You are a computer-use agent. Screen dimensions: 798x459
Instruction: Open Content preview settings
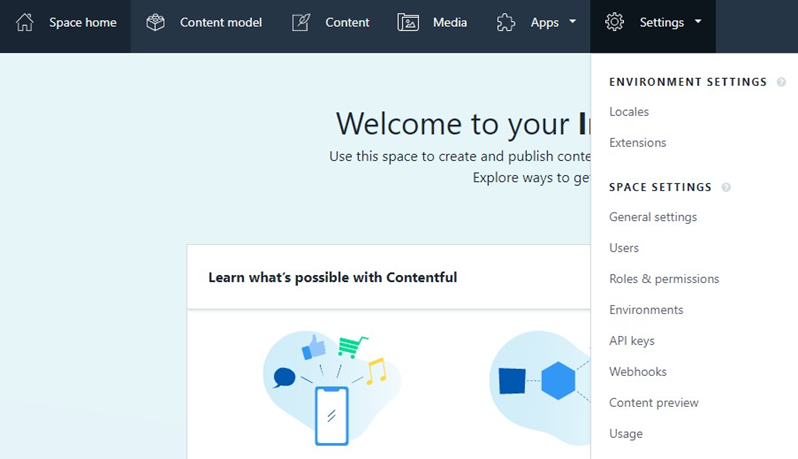[x=654, y=403]
